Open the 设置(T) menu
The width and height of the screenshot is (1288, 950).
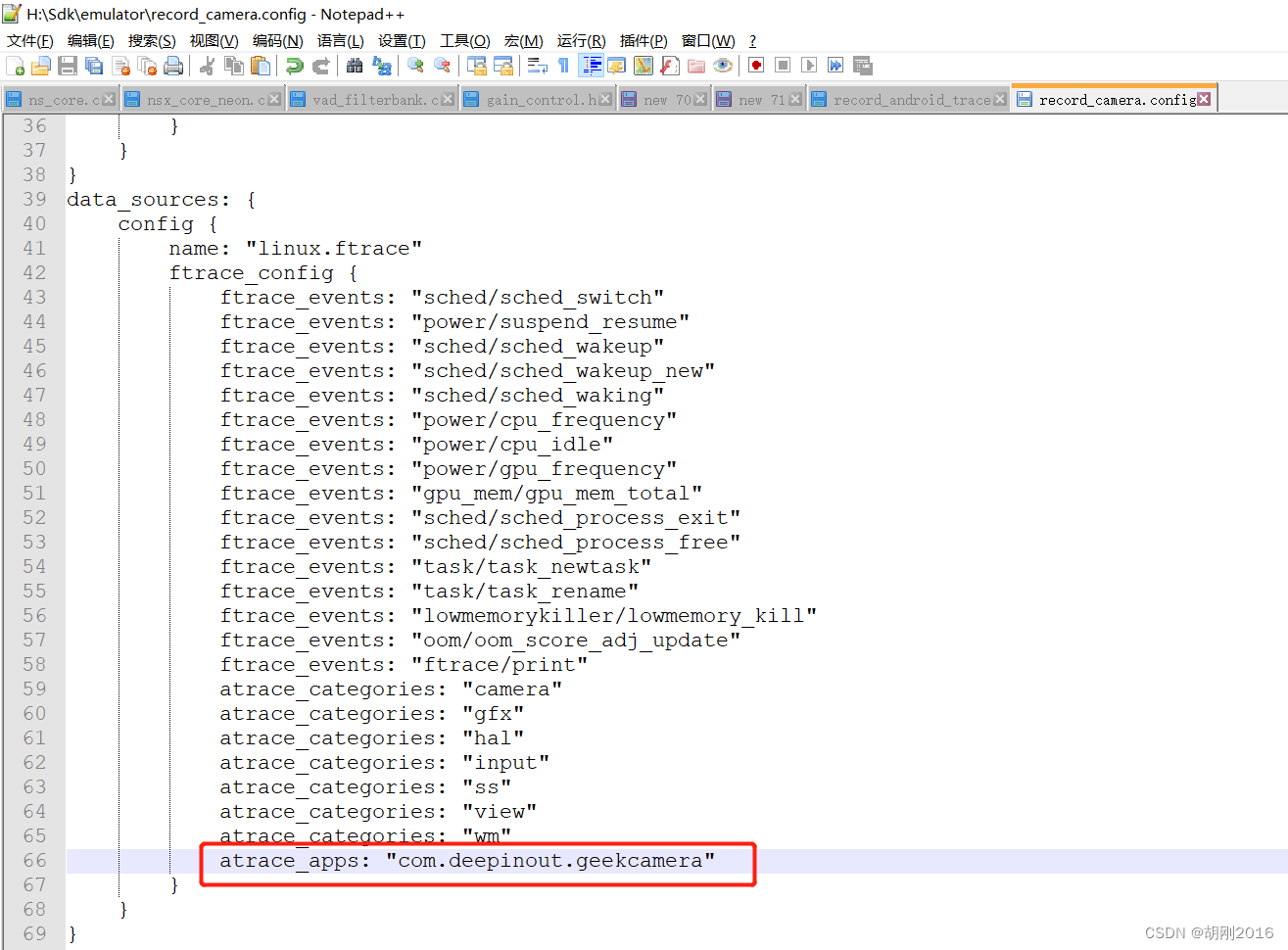point(402,40)
